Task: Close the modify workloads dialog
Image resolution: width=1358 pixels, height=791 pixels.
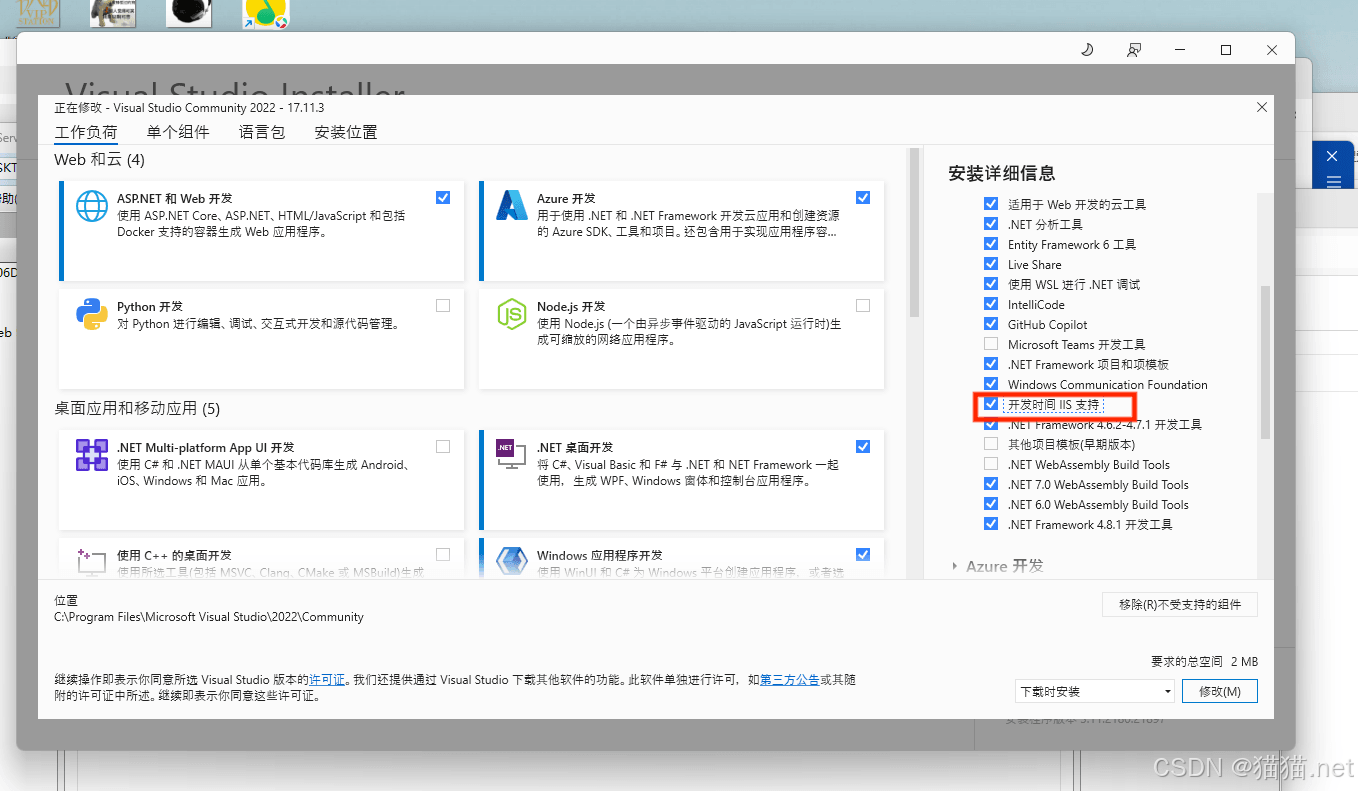Action: pos(1262,107)
